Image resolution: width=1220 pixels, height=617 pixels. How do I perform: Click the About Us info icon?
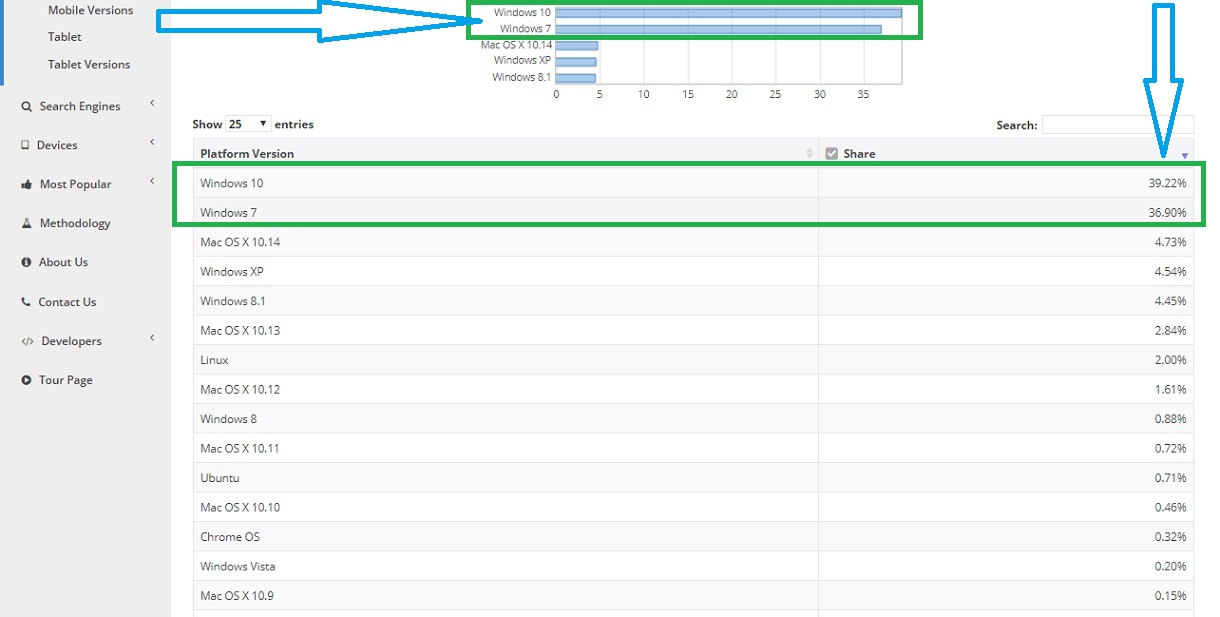click(x=27, y=262)
